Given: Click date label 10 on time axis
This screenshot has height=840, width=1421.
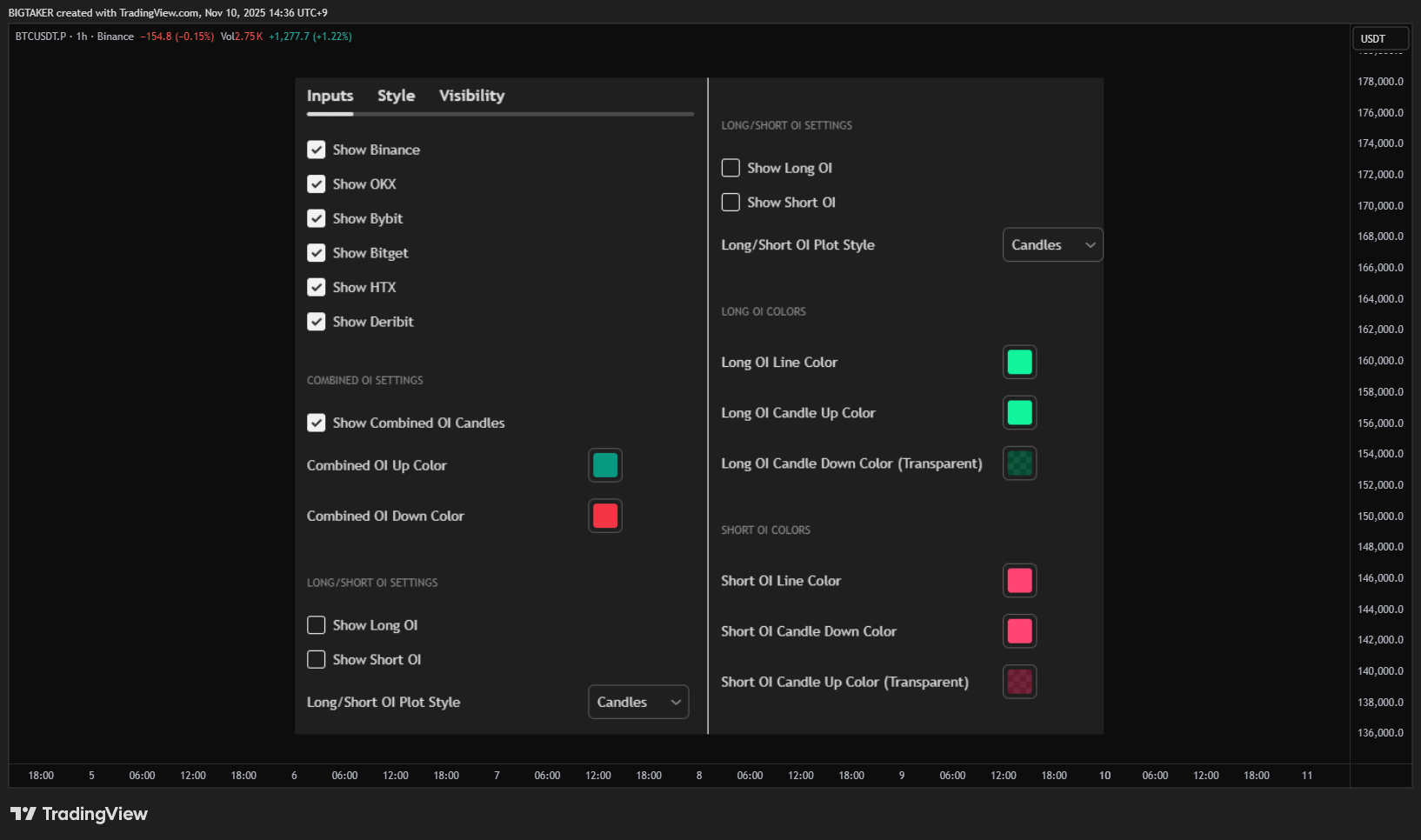Looking at the screenshot, I should pyautogui.click(x=1104, y=776).
